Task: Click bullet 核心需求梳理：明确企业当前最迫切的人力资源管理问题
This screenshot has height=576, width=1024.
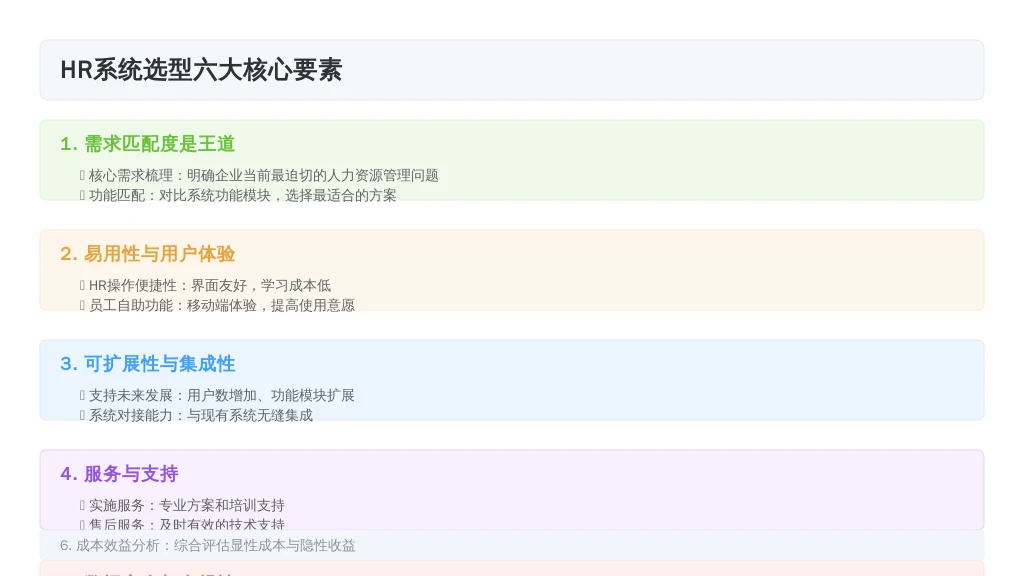Action: point(263,176)
